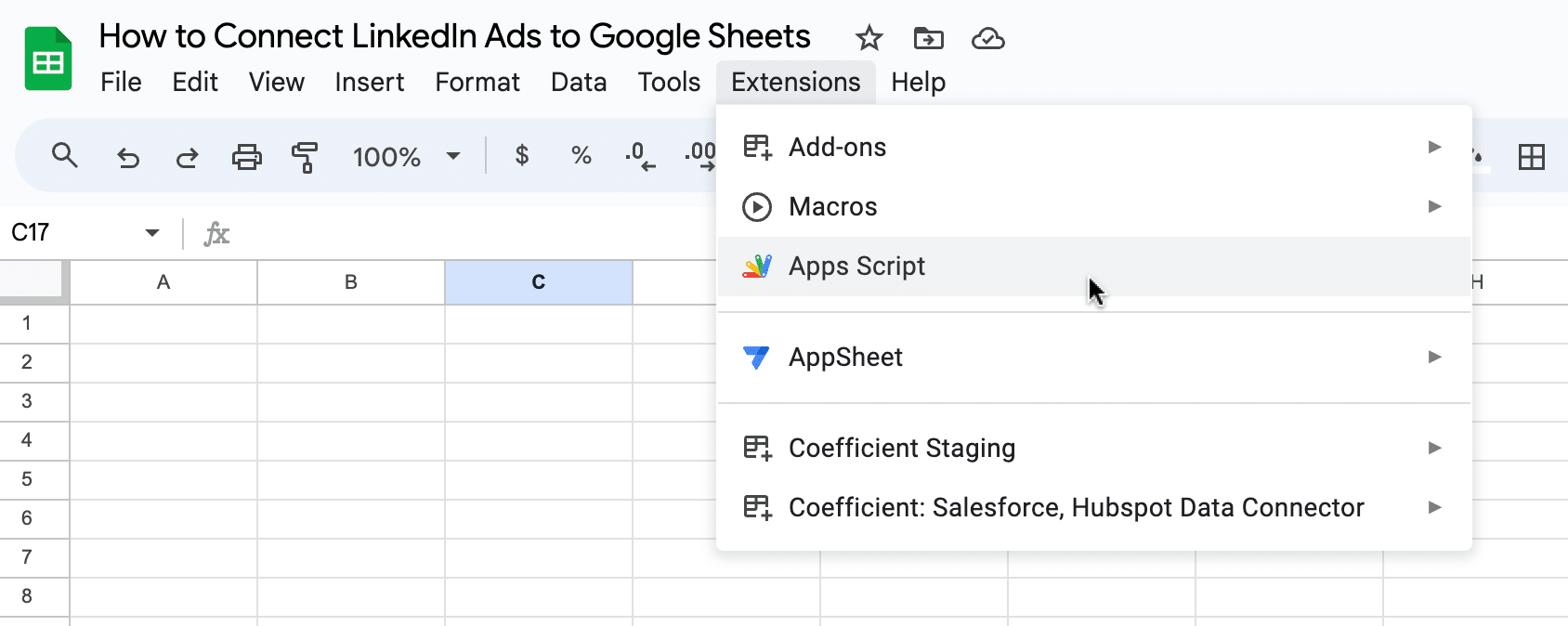This screenshot has height=626, width=1568.
Task: Open the View menu
Action: click(x=277, y=82)
